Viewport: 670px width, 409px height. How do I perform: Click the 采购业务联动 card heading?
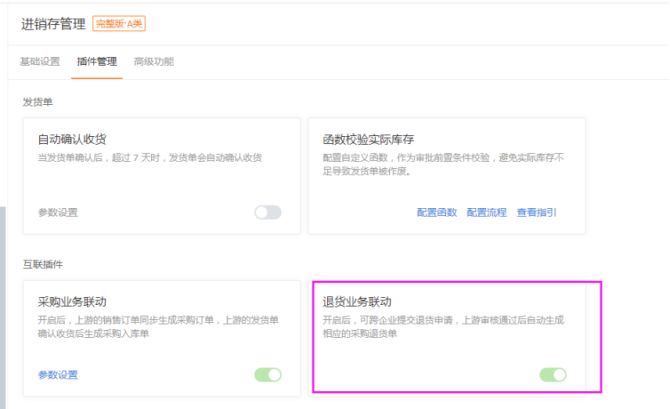click(72, 301)
